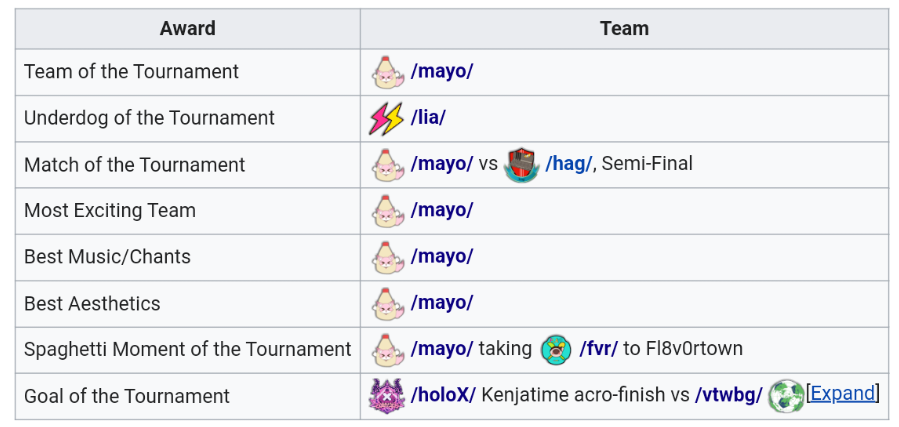Click /mayo/ logo in Most Exciting Team row

[x=387, y=210]
